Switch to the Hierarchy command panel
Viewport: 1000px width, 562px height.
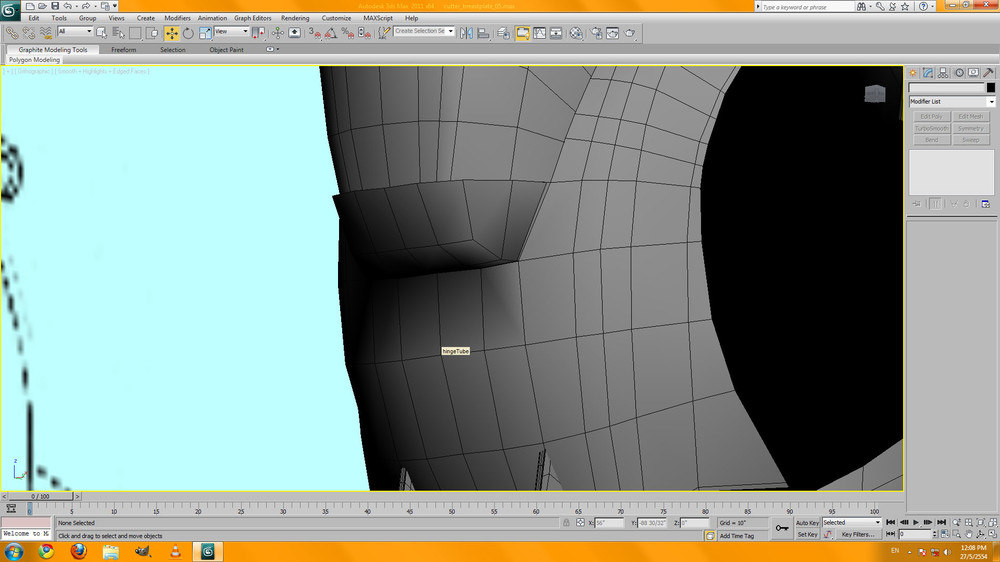(x=943, y=73)
